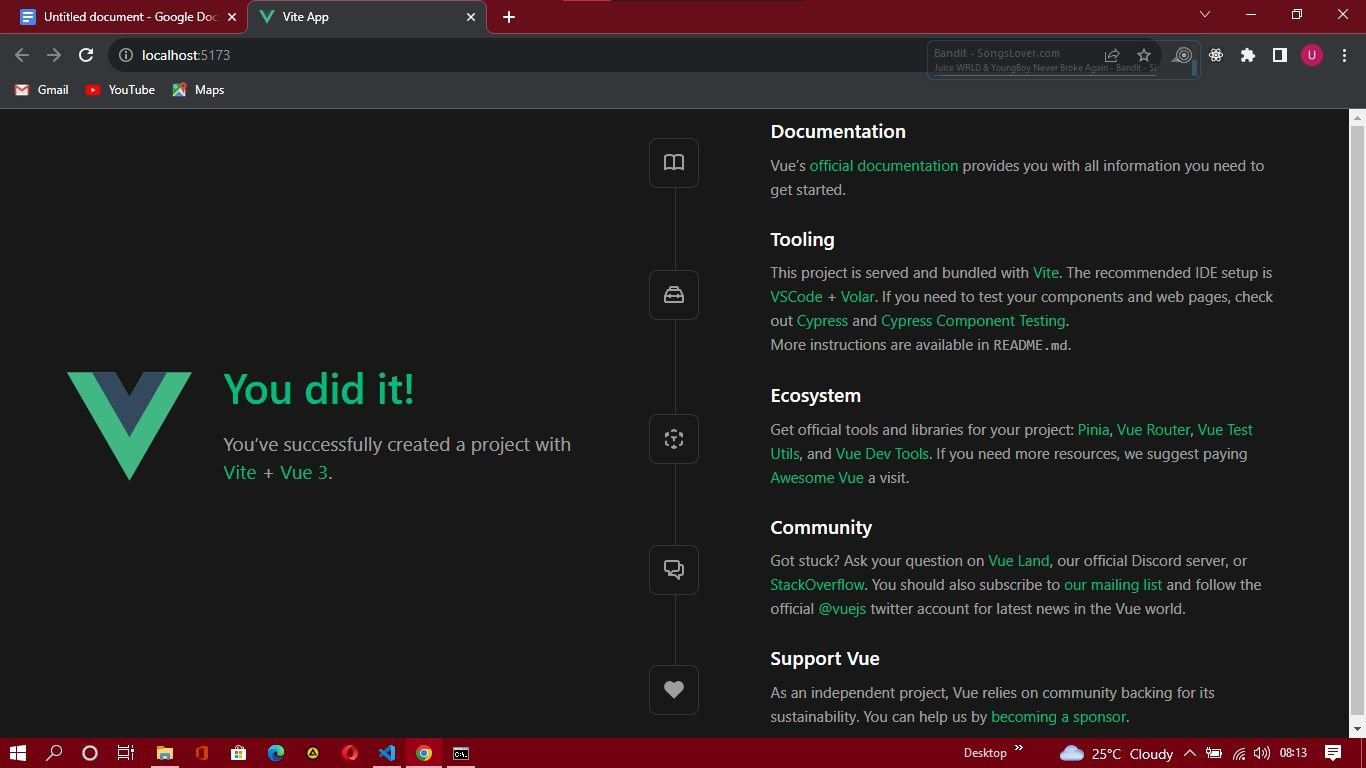Open the Pinia link
Screen dimensions: 1366x768
click(1093, 430)
